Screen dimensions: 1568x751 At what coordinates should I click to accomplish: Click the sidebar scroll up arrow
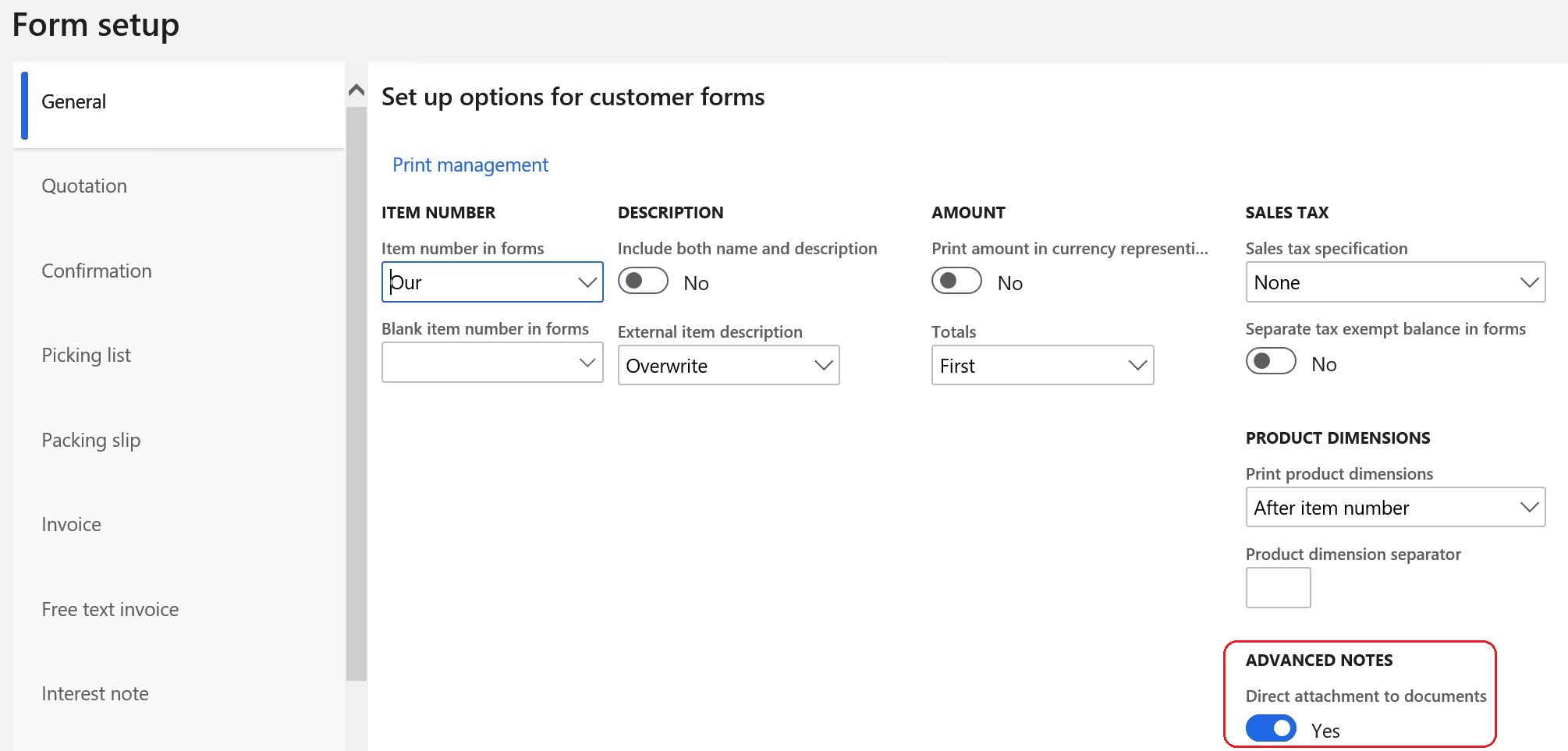tap(357, 90)
